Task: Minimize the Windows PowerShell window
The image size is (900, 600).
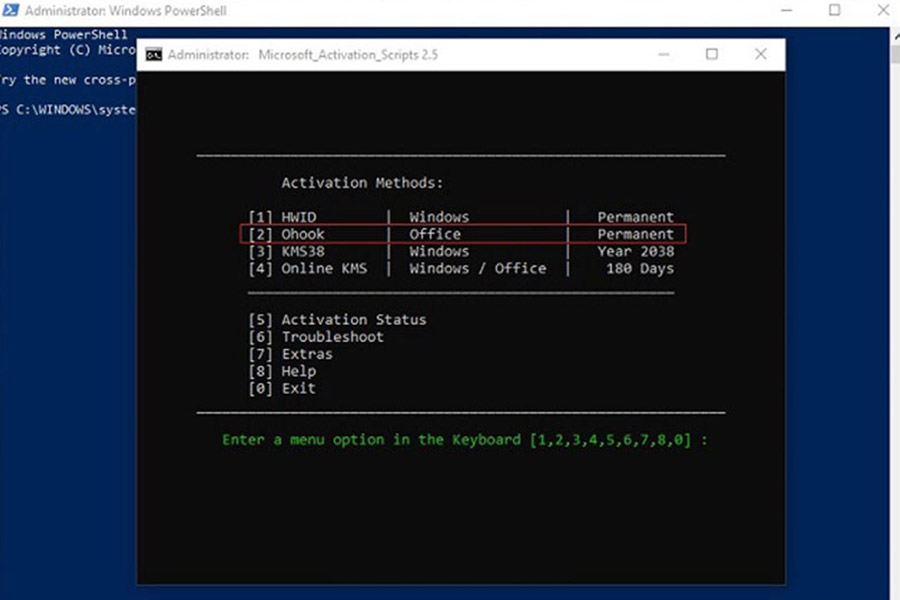Action: 786,10
